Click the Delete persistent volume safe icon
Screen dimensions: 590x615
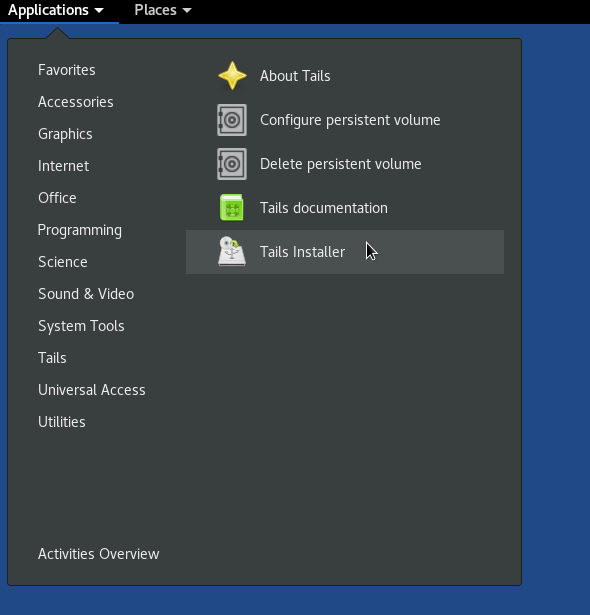click(x=232, y=164)
